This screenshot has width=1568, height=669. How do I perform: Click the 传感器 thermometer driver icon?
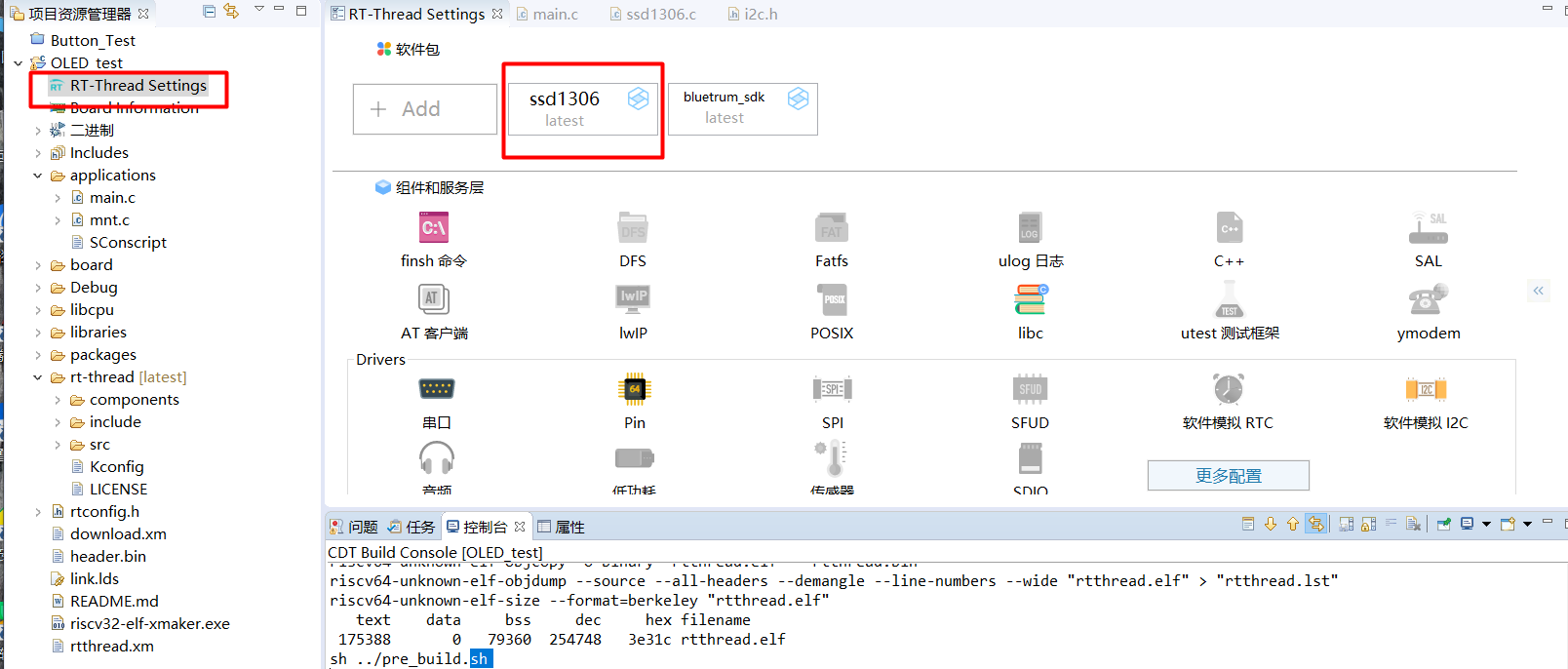pyautogui.click(x=833, y=457)
